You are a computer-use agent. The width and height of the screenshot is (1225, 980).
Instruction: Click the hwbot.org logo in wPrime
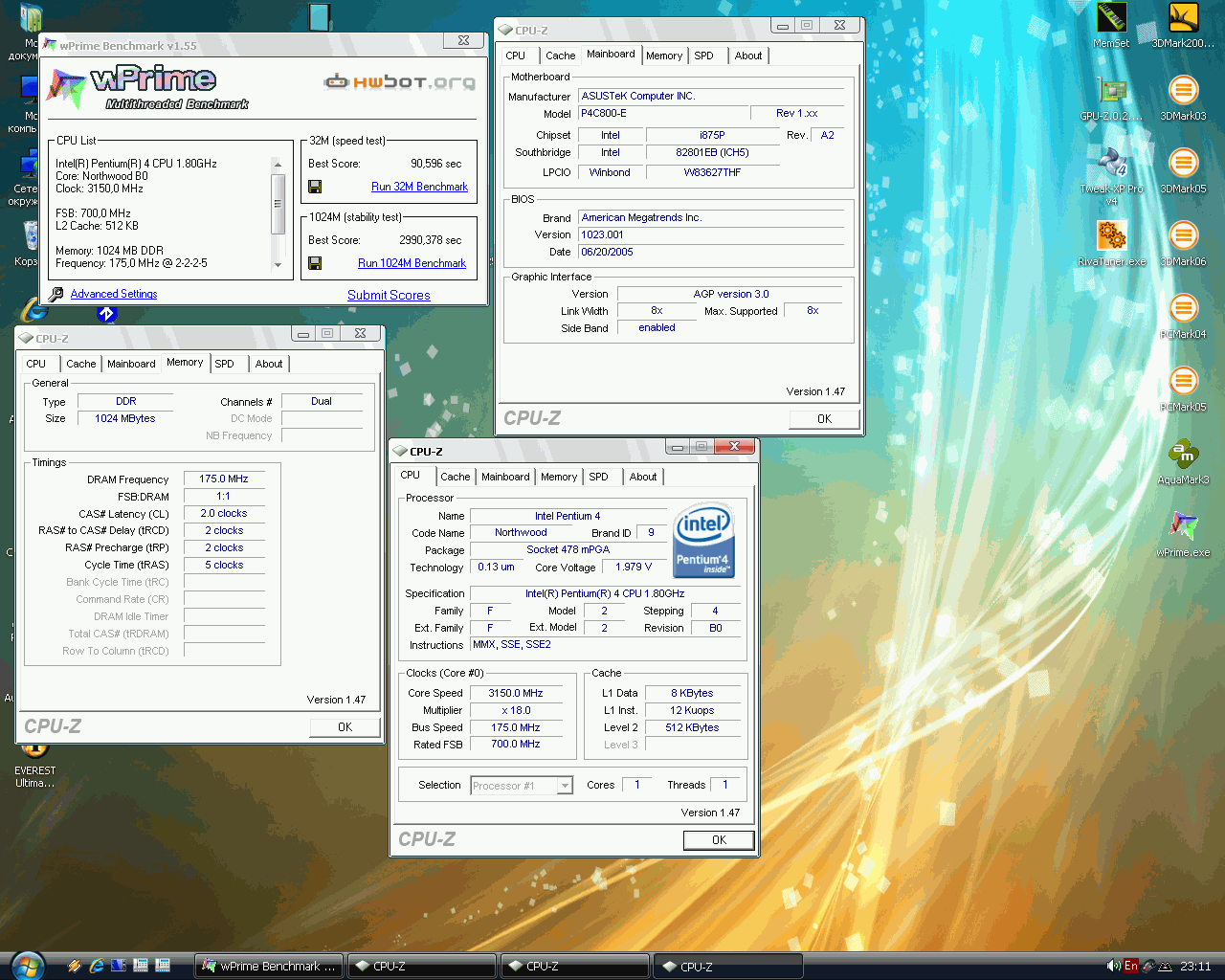[x=400, y=81]
